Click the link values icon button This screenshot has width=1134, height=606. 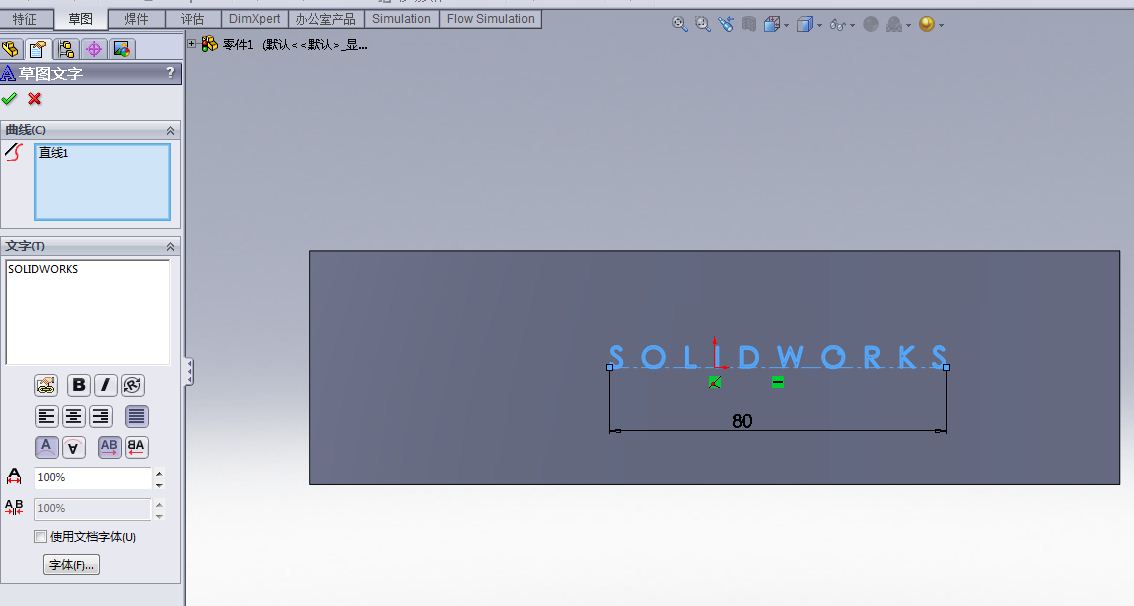coord(46,385)
